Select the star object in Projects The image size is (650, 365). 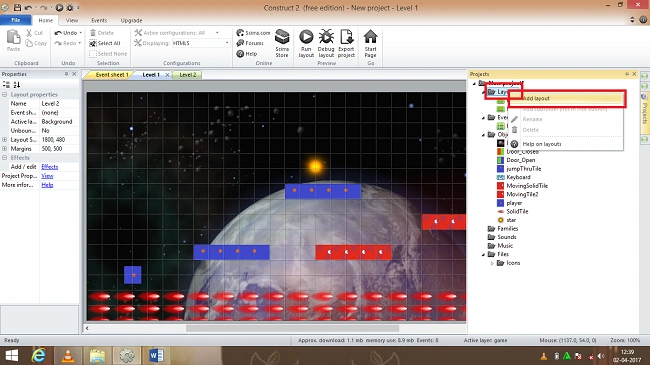[x=511, y=220]
